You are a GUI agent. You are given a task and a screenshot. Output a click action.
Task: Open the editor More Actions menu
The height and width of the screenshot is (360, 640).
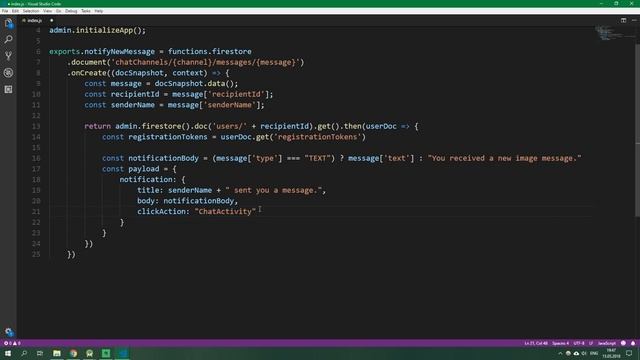[x=634, y=20]
